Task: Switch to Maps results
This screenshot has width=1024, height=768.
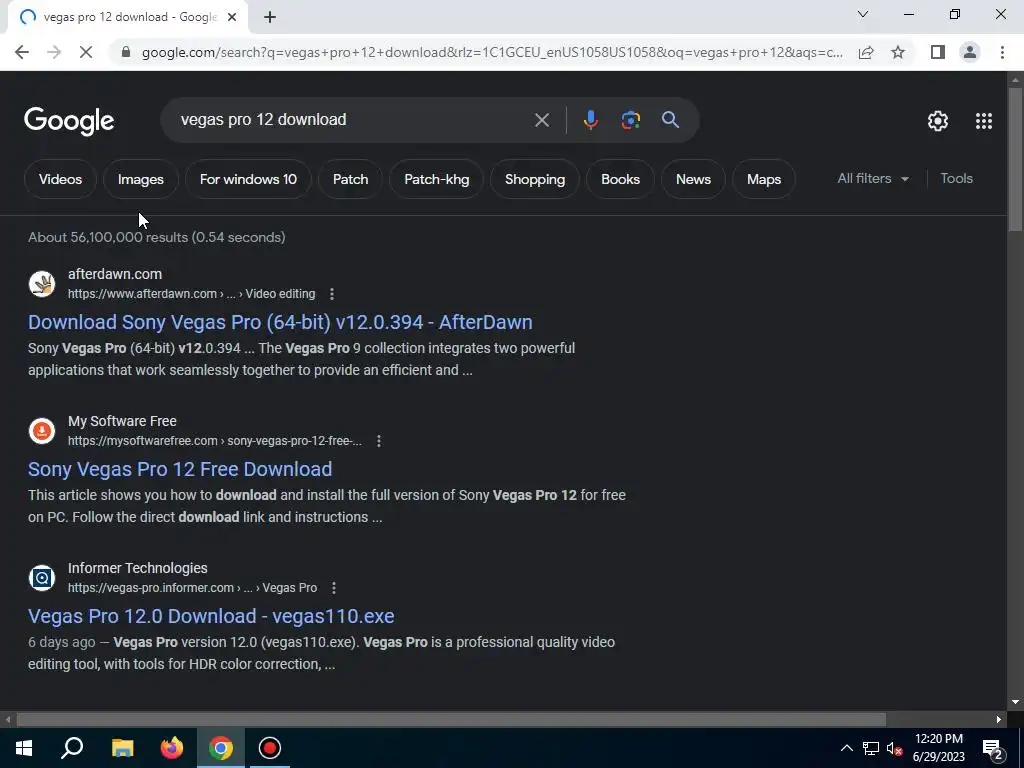Action: [x=763, y=179]
